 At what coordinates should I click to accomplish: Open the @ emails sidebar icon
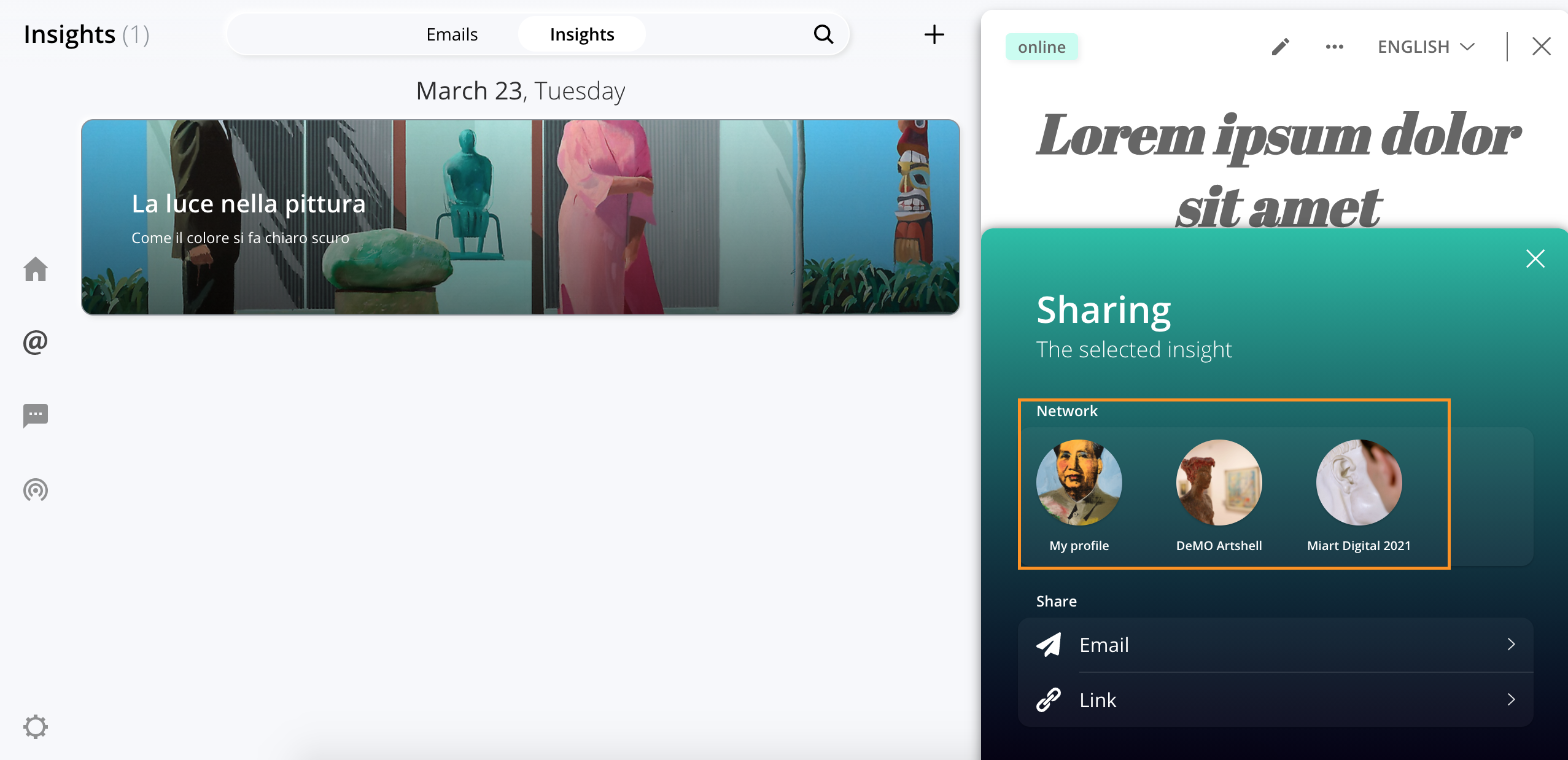click(36, 342)
